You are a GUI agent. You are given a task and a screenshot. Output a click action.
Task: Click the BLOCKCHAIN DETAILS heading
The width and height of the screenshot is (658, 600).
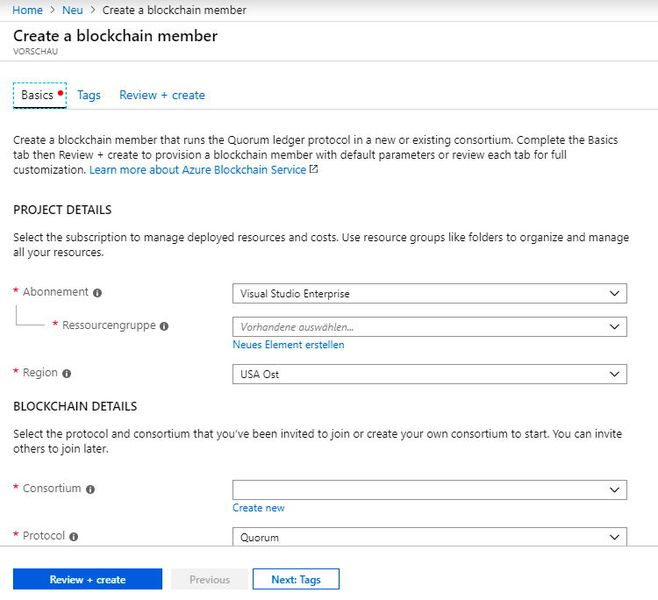pyautogui.click(x=75, y=406)
